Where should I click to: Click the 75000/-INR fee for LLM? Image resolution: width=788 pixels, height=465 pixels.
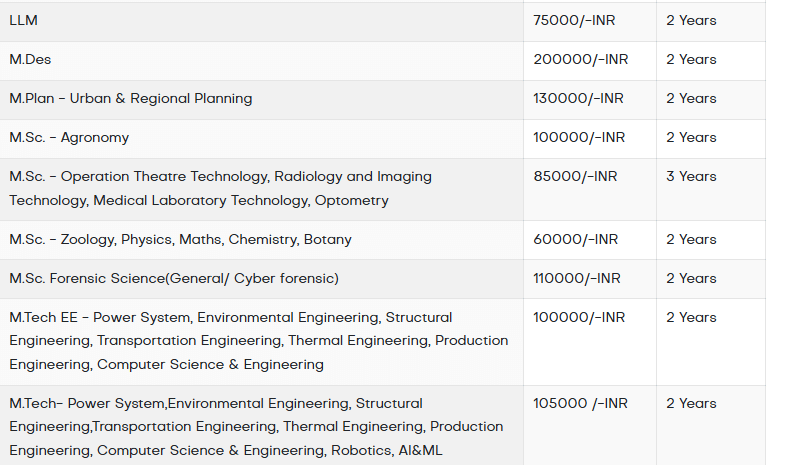[574, 20]
